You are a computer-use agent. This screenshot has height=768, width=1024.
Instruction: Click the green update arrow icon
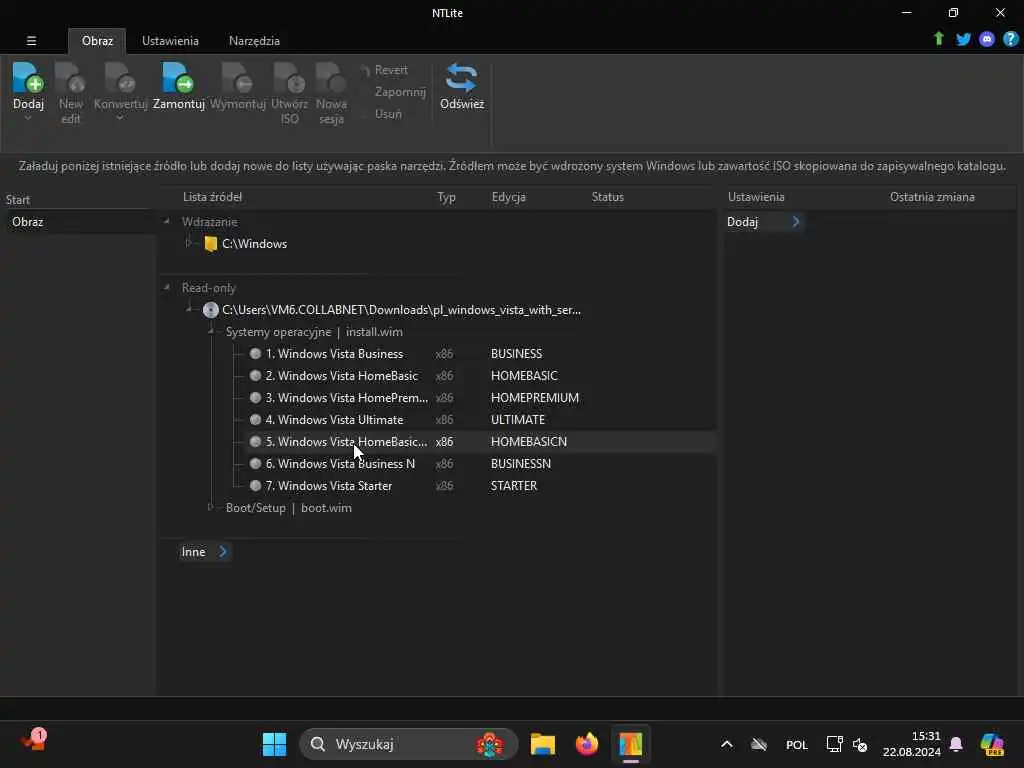pyautogui.click(x=938, y=39)
